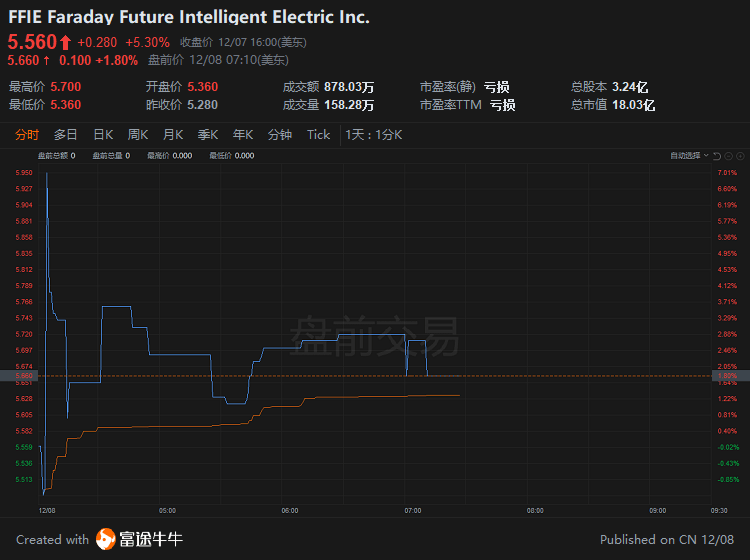Image resolution: width=750 pixels, height=560 pixels.
Task: Click the chart reset undo arrow icon
Action: [717, 156]
